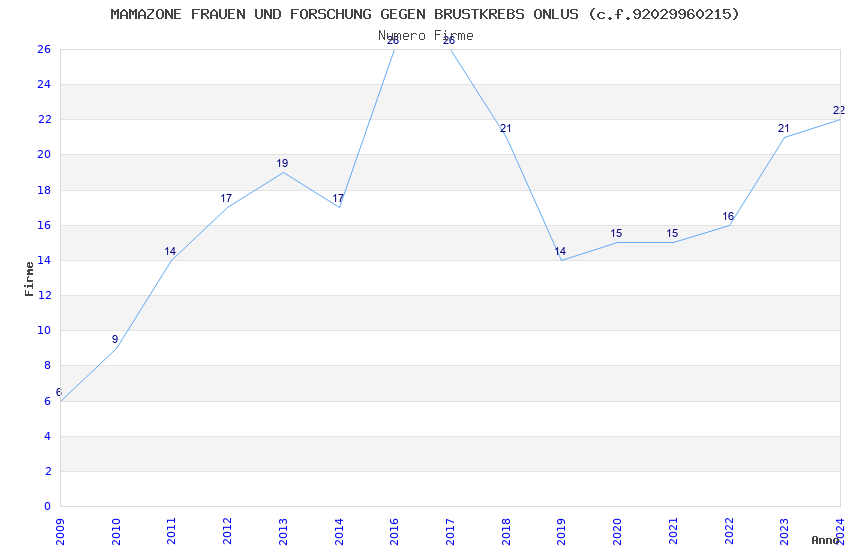
Task: Select y-axis tick label 26
Action: (x=44, y=49)
